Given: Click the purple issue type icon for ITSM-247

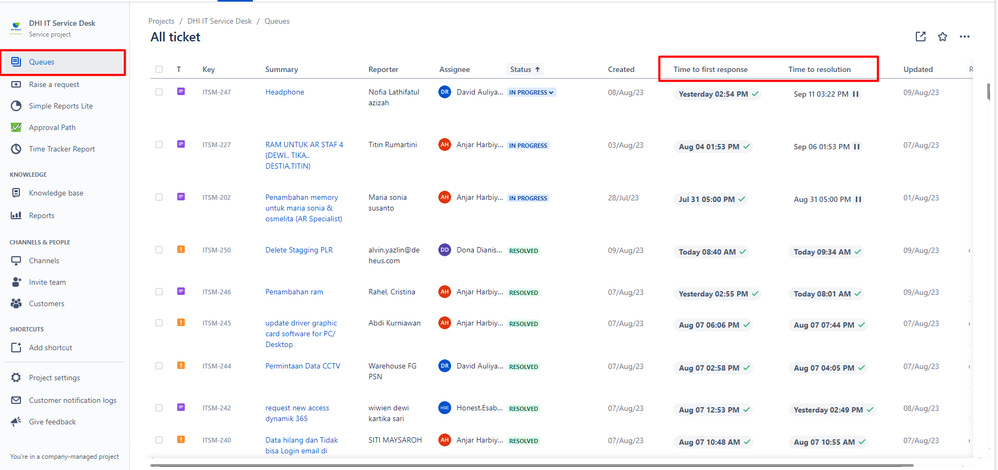Looking at the screenshot, I should tap(180, 92).
